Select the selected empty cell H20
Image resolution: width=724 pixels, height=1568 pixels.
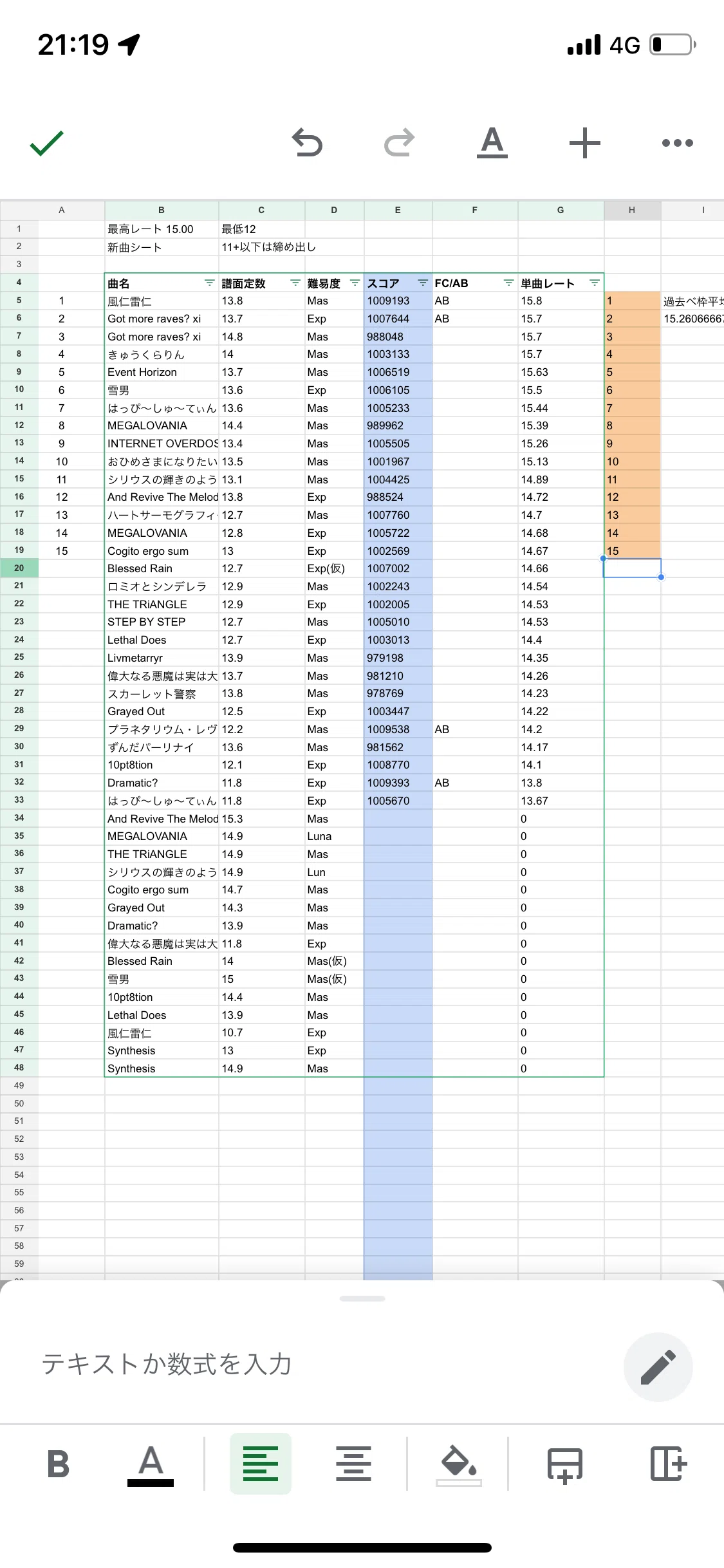[632, 568]
